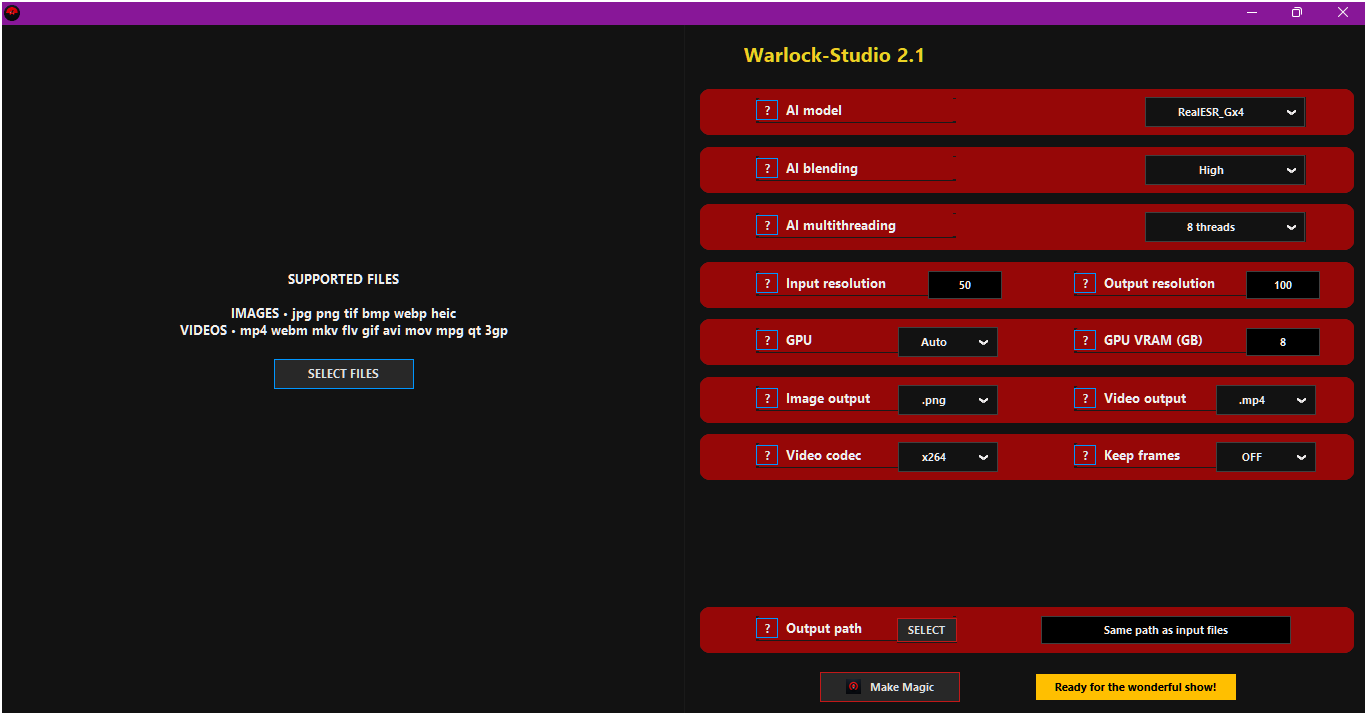Image resolution: width=1367 pixels, height=715 pixels.
Task: Open the AI blending High dropdown
Action: (x=1225, y=170)
